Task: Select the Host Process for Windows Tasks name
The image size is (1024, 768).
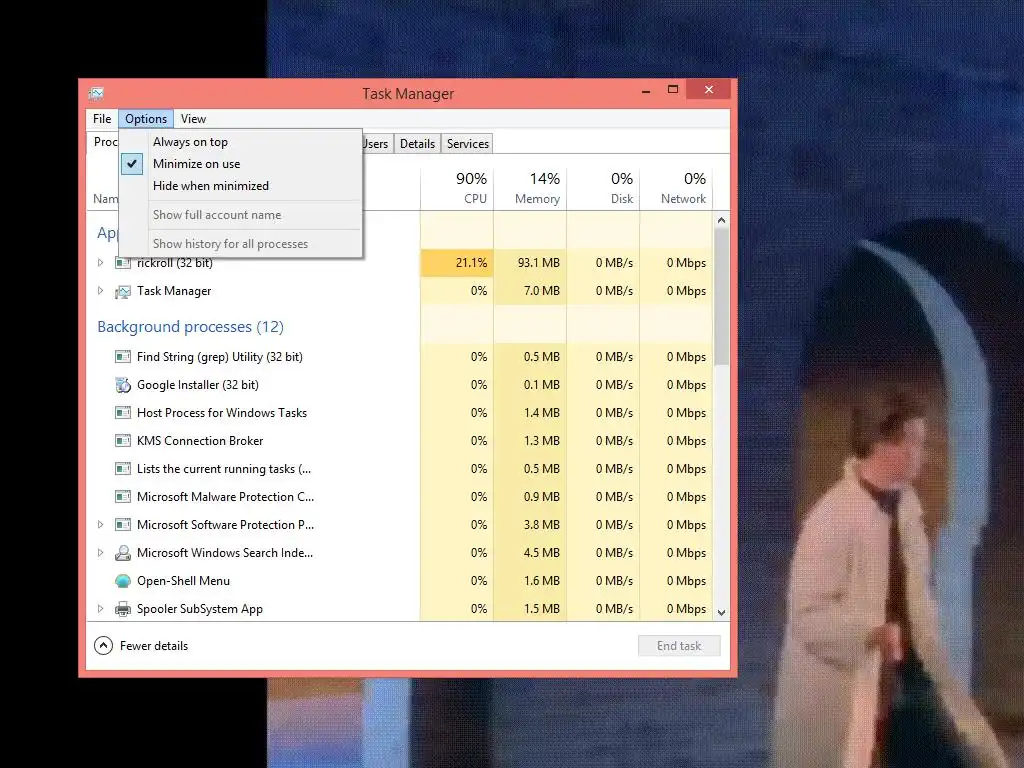Action: tap(222, 413)
